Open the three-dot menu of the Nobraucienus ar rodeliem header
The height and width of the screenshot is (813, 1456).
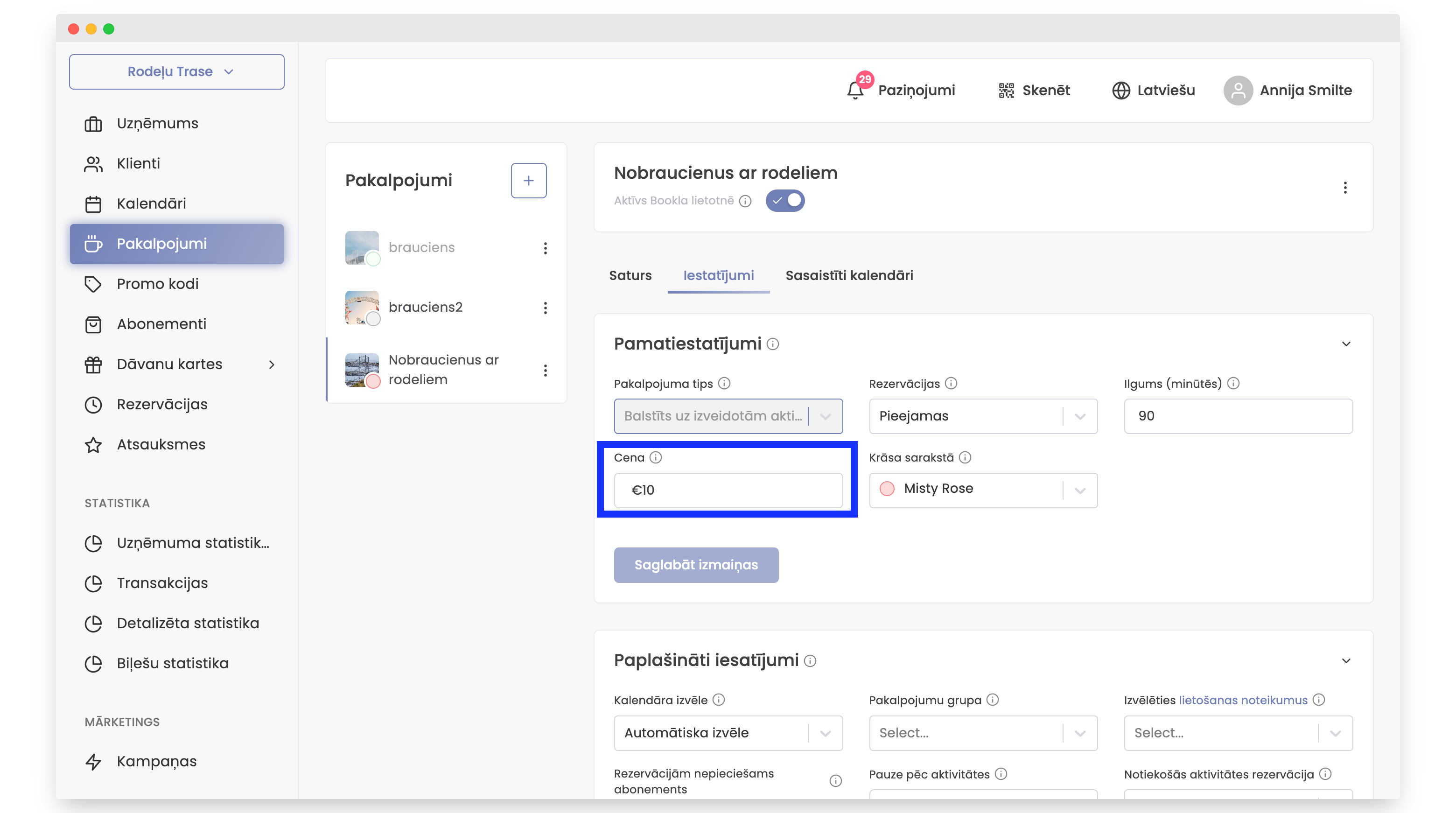(1345, 188)
